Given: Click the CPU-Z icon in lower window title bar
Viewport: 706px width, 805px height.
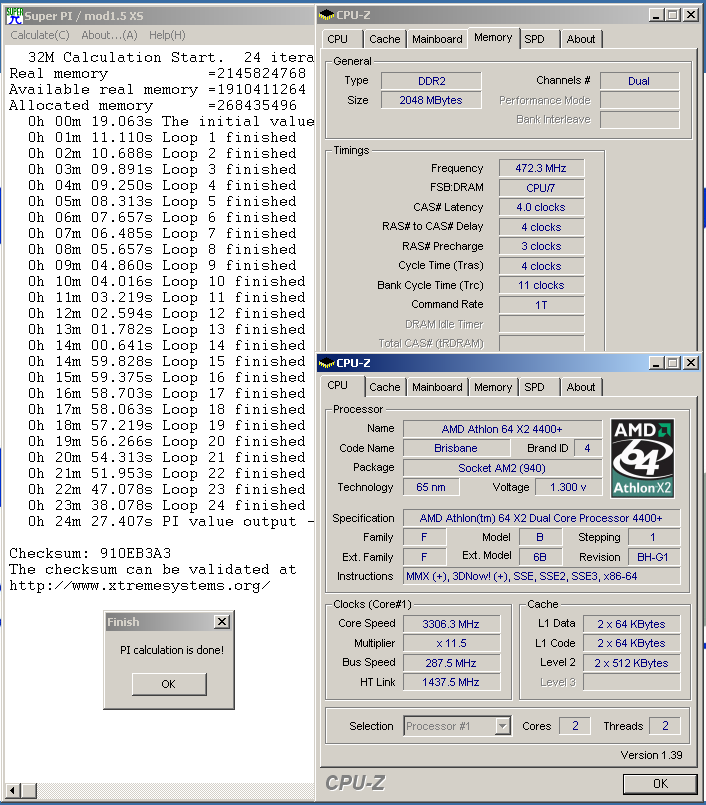Looking at the screenshot, I should point(326,363).
